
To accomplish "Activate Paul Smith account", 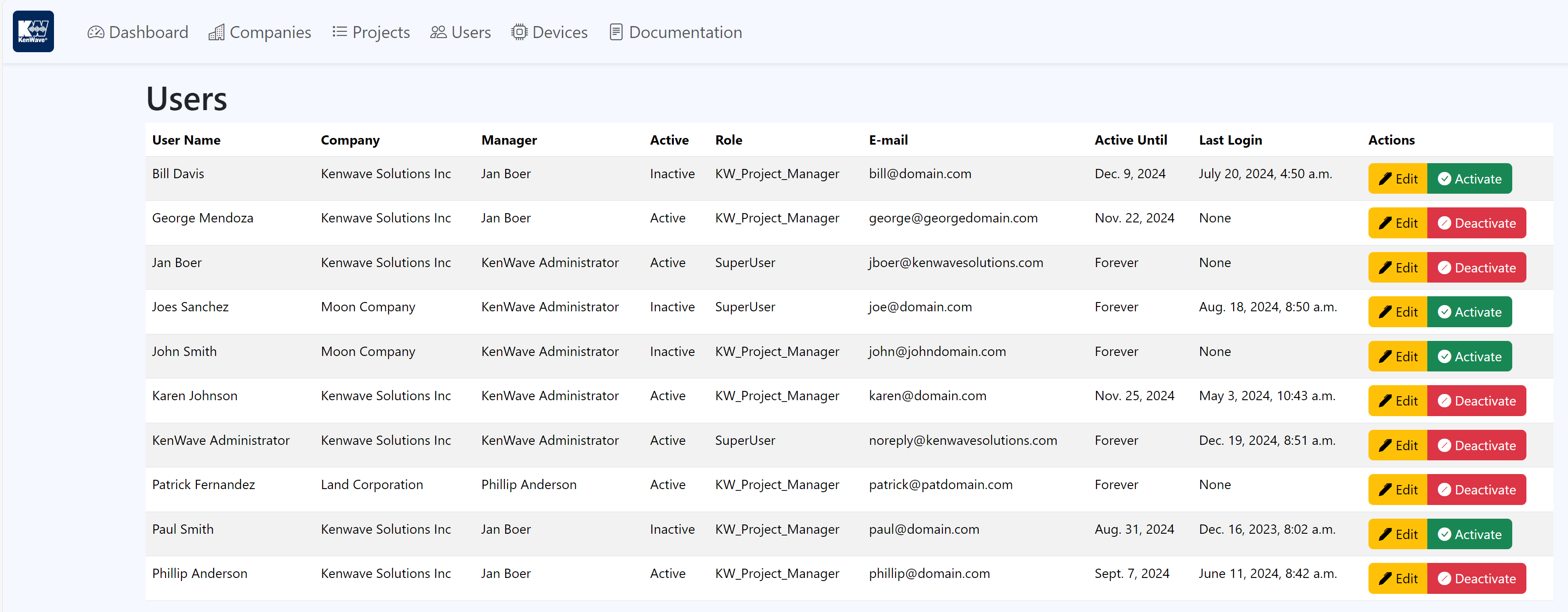I will pyautogui.click(x=1469, y=534).
